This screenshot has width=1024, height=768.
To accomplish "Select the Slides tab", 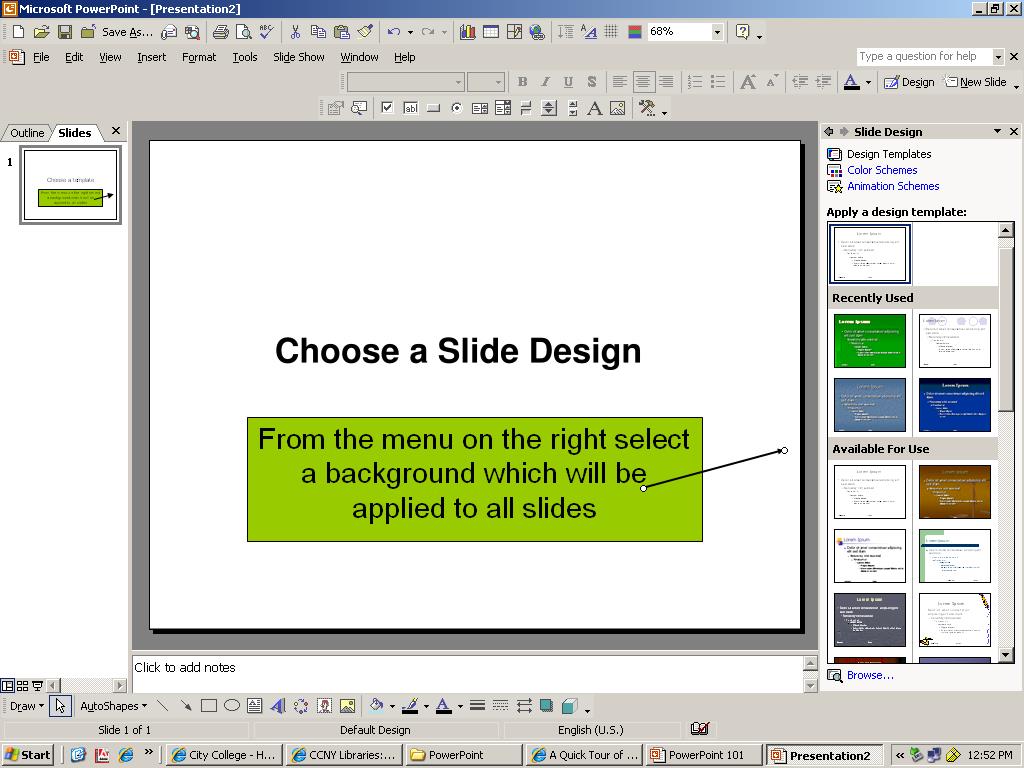I will pyautogui.click(x=75, y=133).
